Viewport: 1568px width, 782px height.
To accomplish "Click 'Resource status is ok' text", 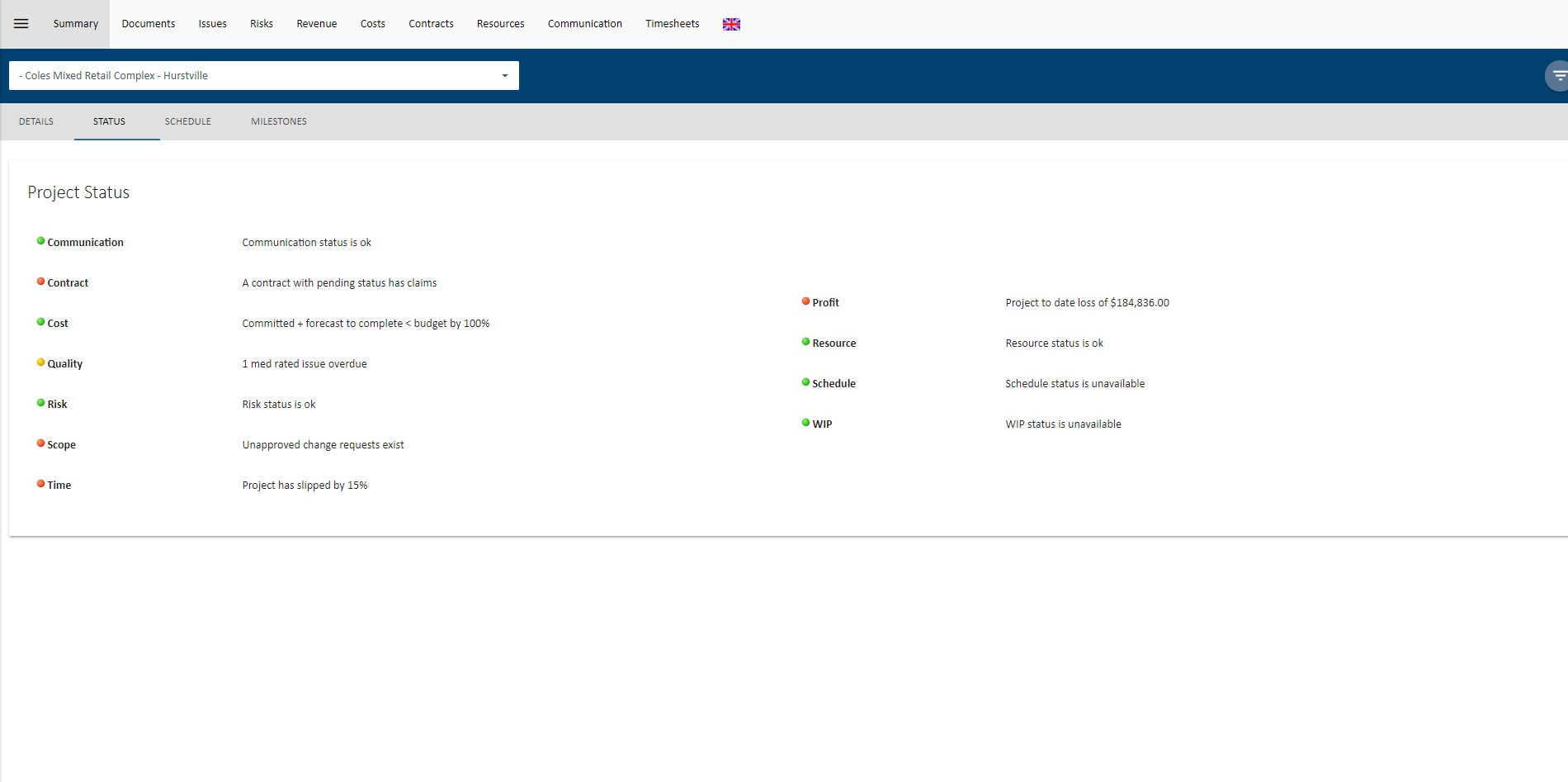I will coord(1055,344).
